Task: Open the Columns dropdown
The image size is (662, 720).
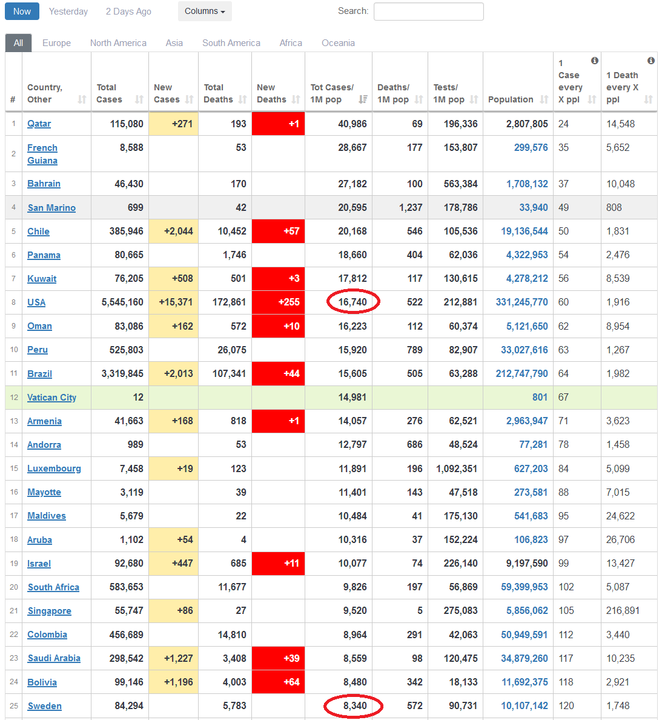Action: coord(205,11)
